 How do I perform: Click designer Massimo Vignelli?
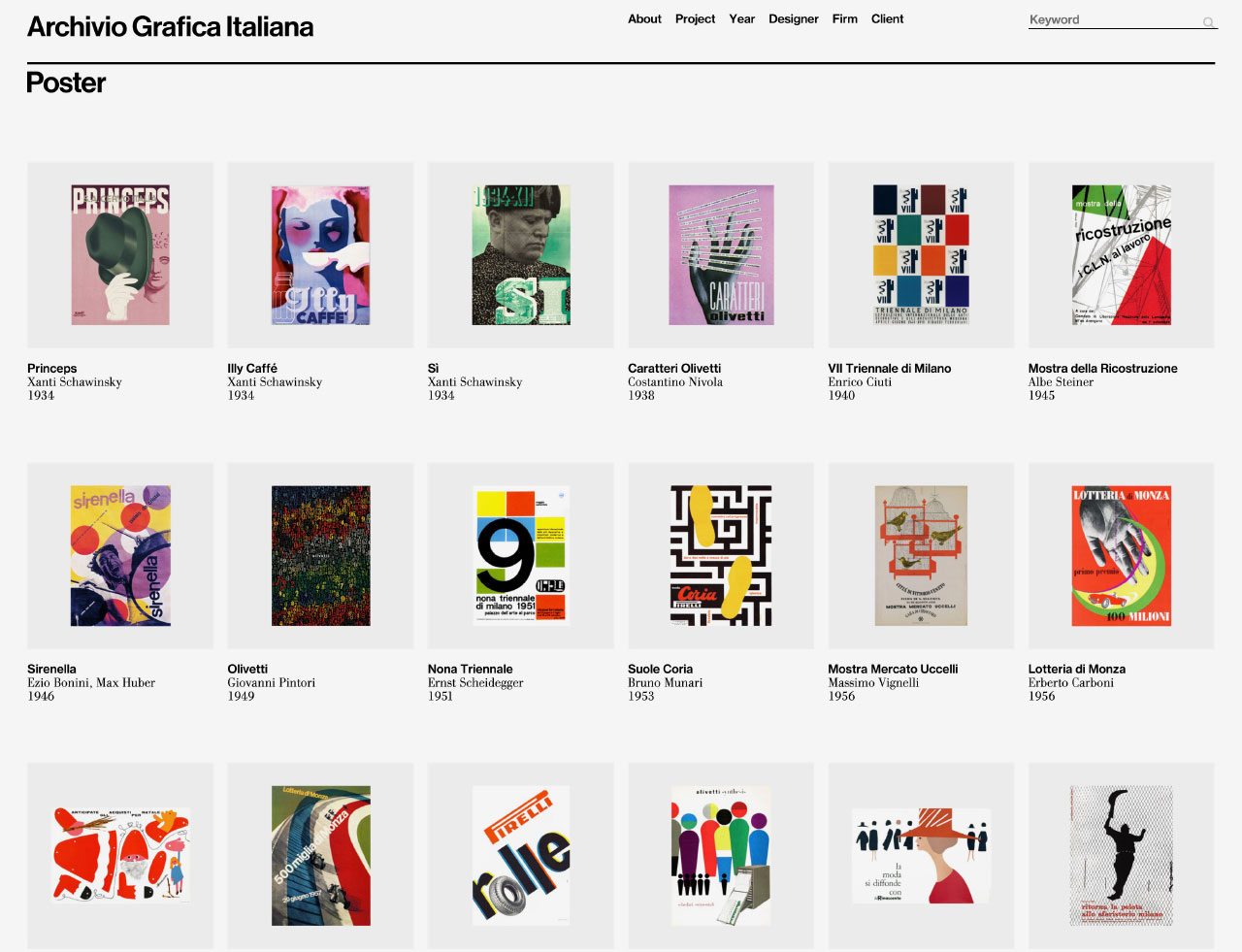pyautogui.click(x=873, y=683)
